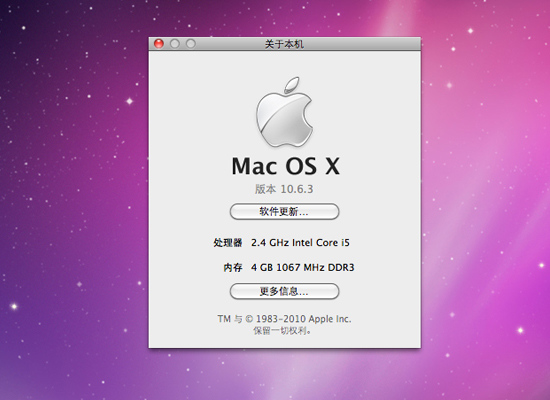Close the 关于本机 window via red button
This screenshot has width=550, height=400.
point(159,44)
